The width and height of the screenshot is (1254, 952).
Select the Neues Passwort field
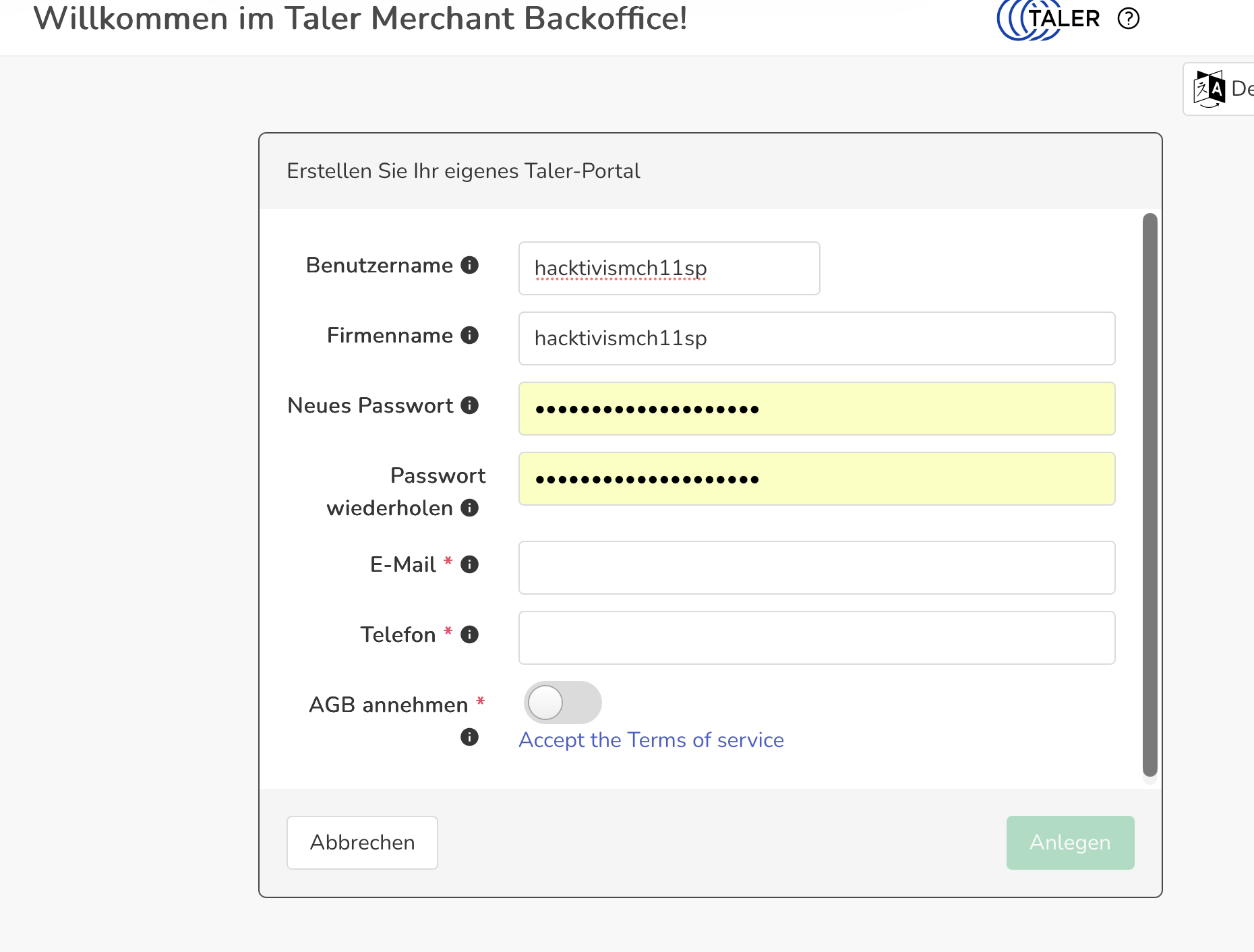pos(816,409)
